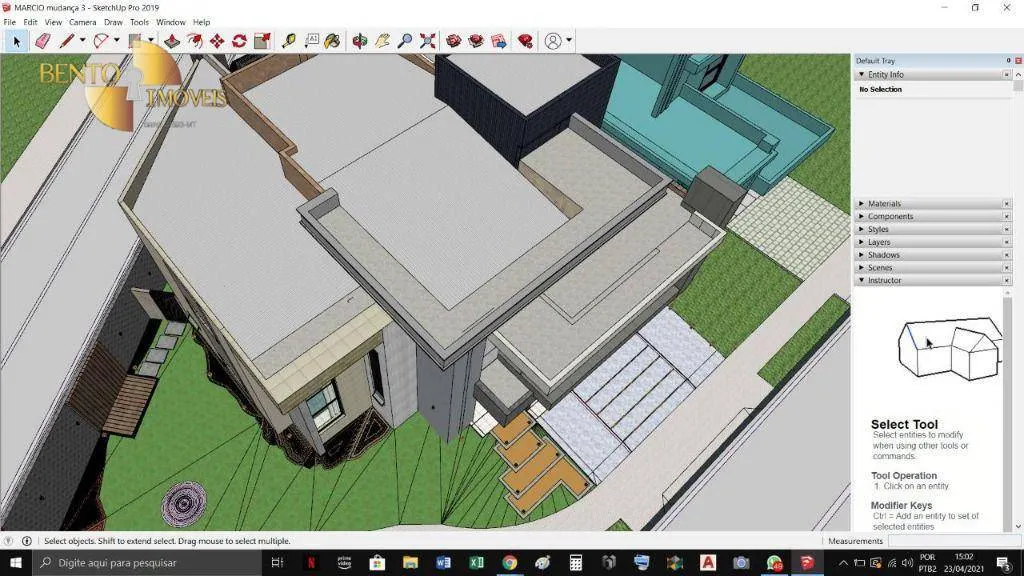Choose the Offset tool
This screenshot has width=1024, height=576.
(195, 41)
